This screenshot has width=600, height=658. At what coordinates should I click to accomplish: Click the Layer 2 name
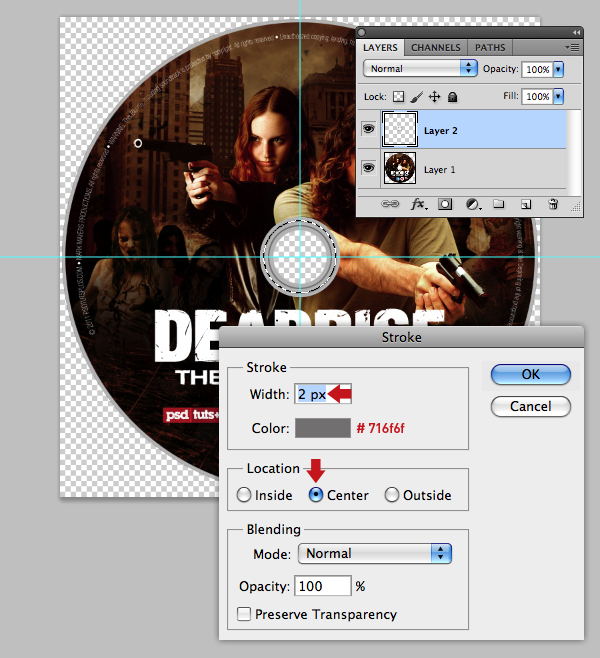440,131
